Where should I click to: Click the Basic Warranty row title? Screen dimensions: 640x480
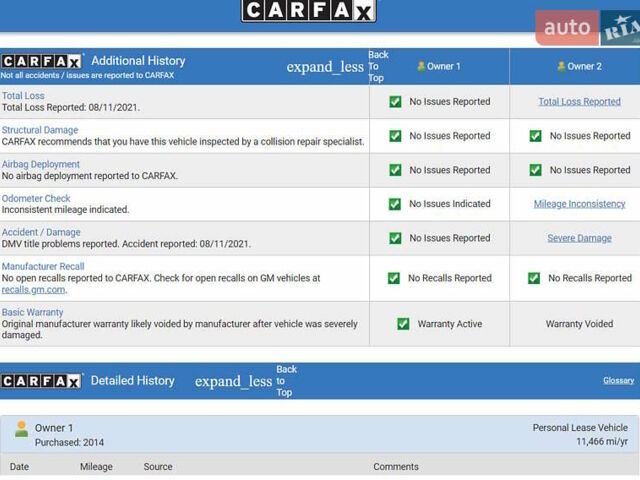pos(32,312)
